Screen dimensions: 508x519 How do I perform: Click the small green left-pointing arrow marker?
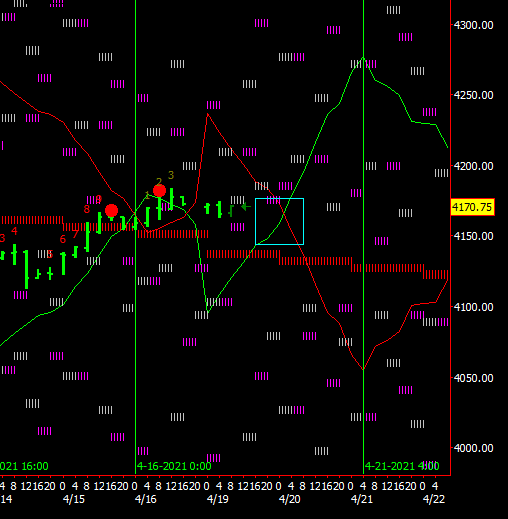[x=246, y=207]
